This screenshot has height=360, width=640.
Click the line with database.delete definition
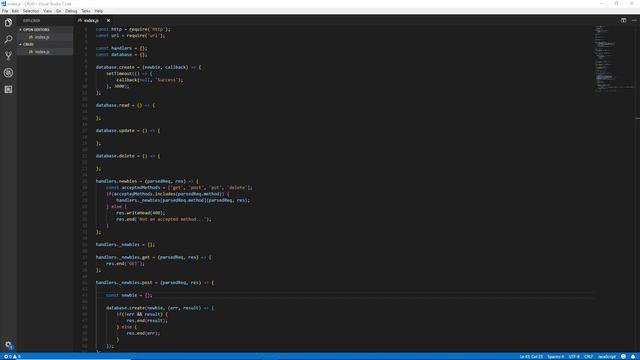tap(128, 156)
